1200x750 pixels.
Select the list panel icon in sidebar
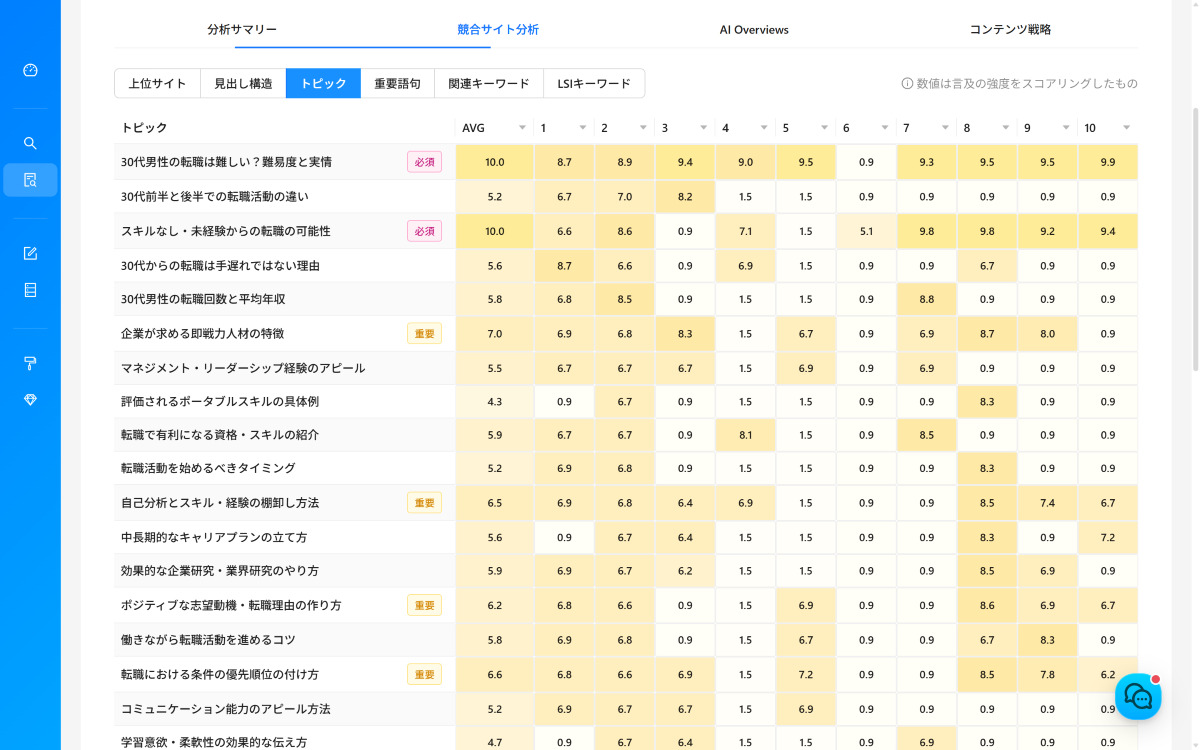coord(30,291)
